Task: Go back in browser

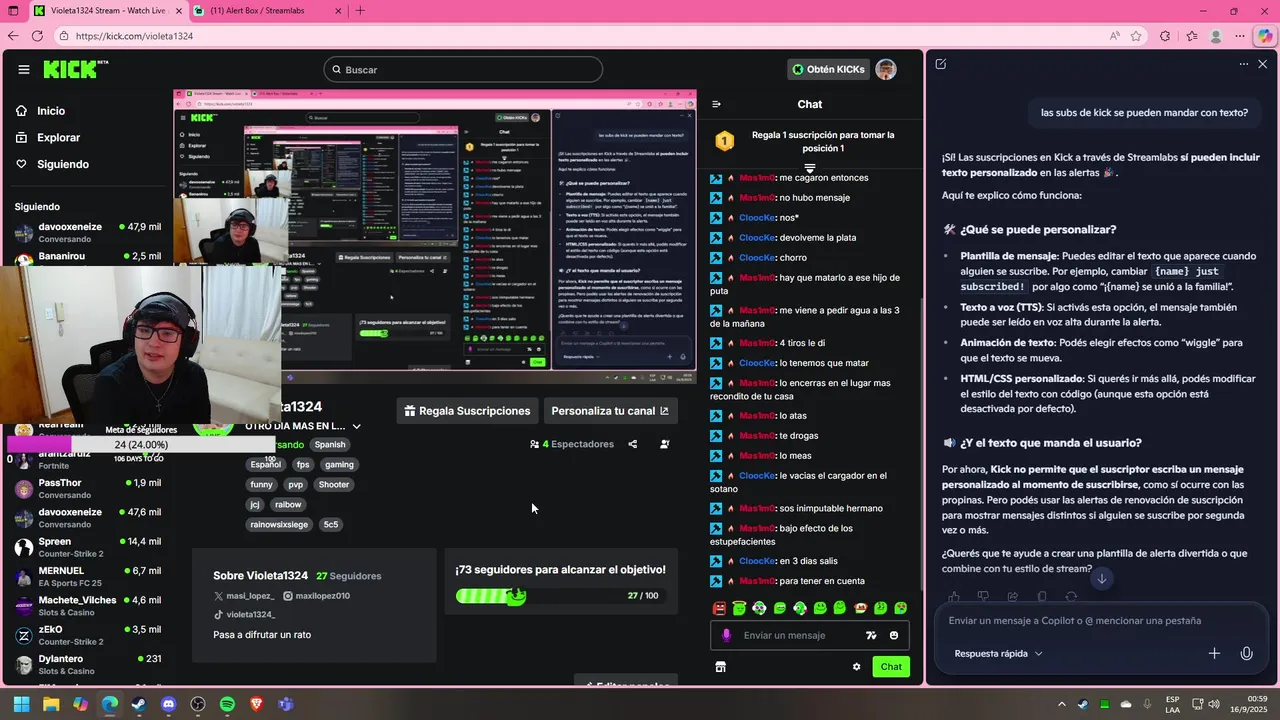Action: (x=13, y=36)
